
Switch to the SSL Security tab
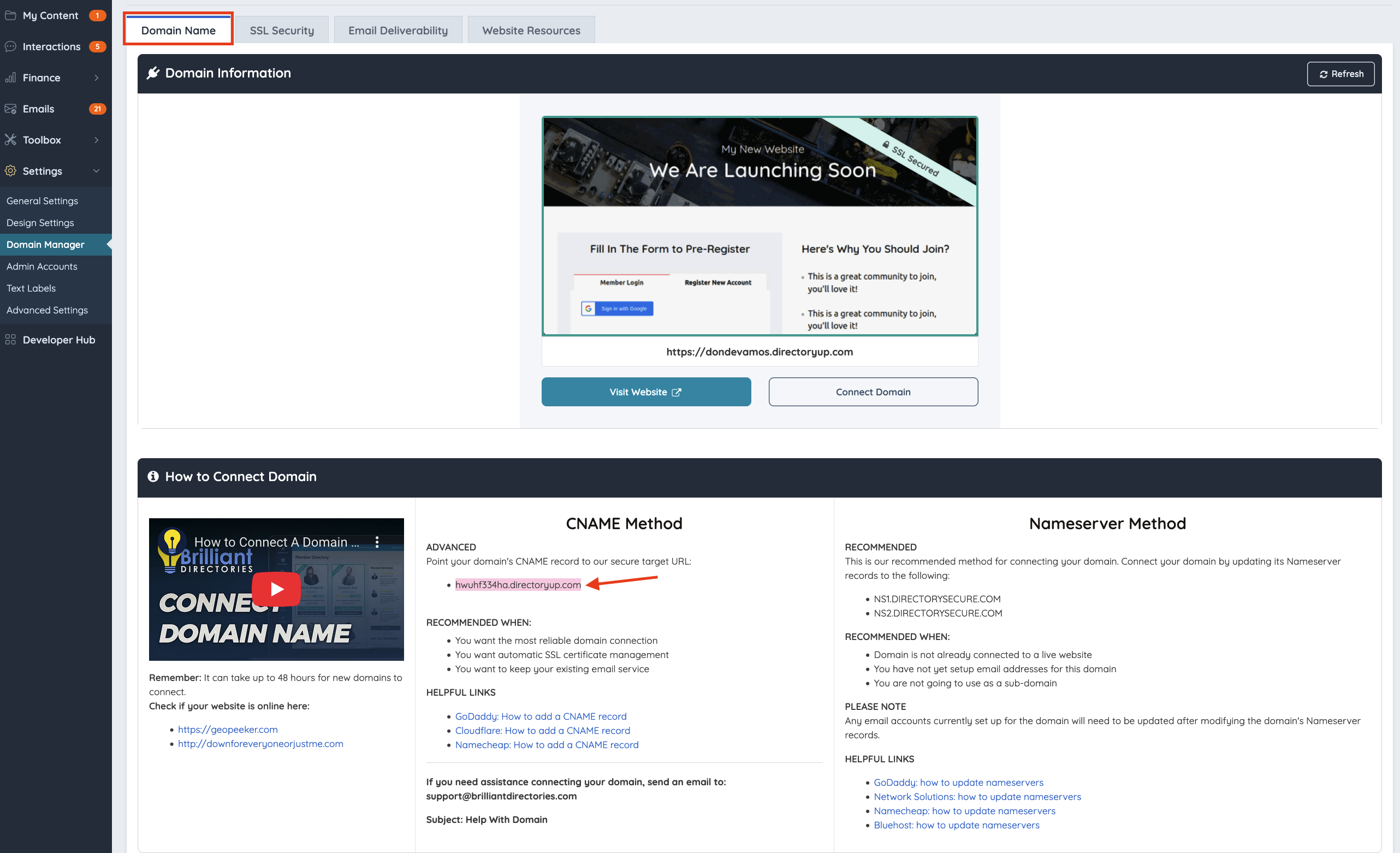(x=282, y=31)
